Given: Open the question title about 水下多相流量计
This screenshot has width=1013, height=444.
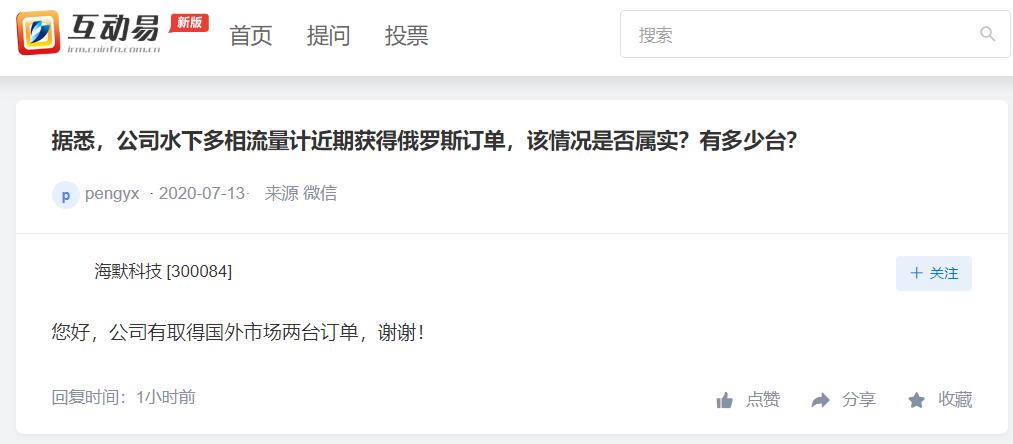Looking at the screenshot, I should (423, 141).
